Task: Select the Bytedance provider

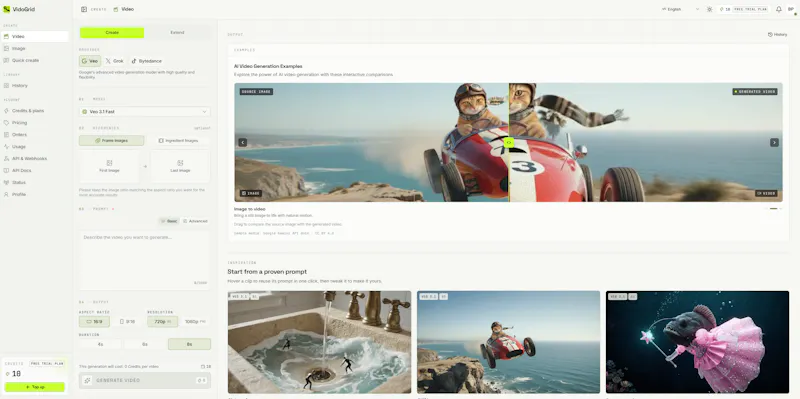Action: 146,61
